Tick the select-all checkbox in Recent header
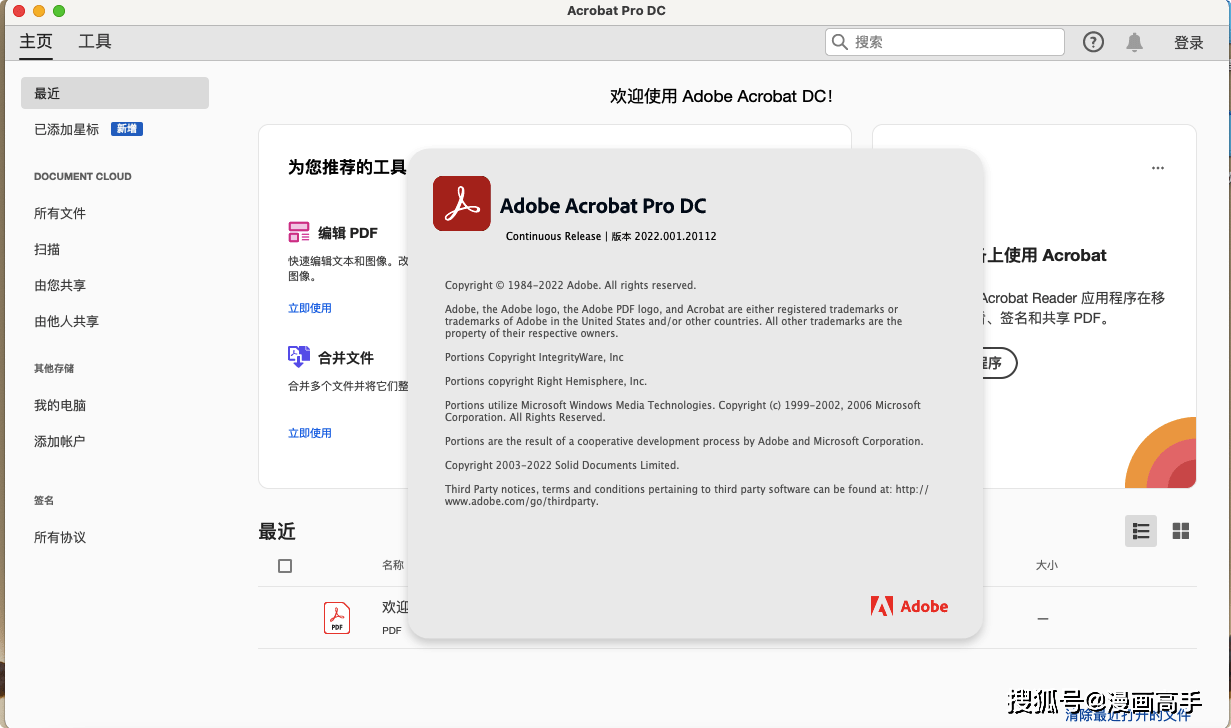 pyautogui.click(x=285, y=566)
